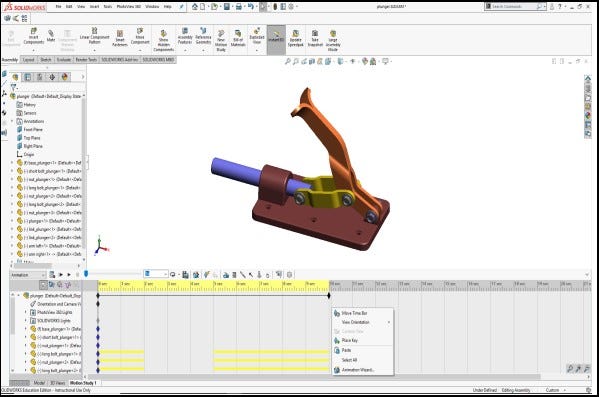Select the end key point at 10 sec
Viewport: 599px width, 397px height.
329,296
